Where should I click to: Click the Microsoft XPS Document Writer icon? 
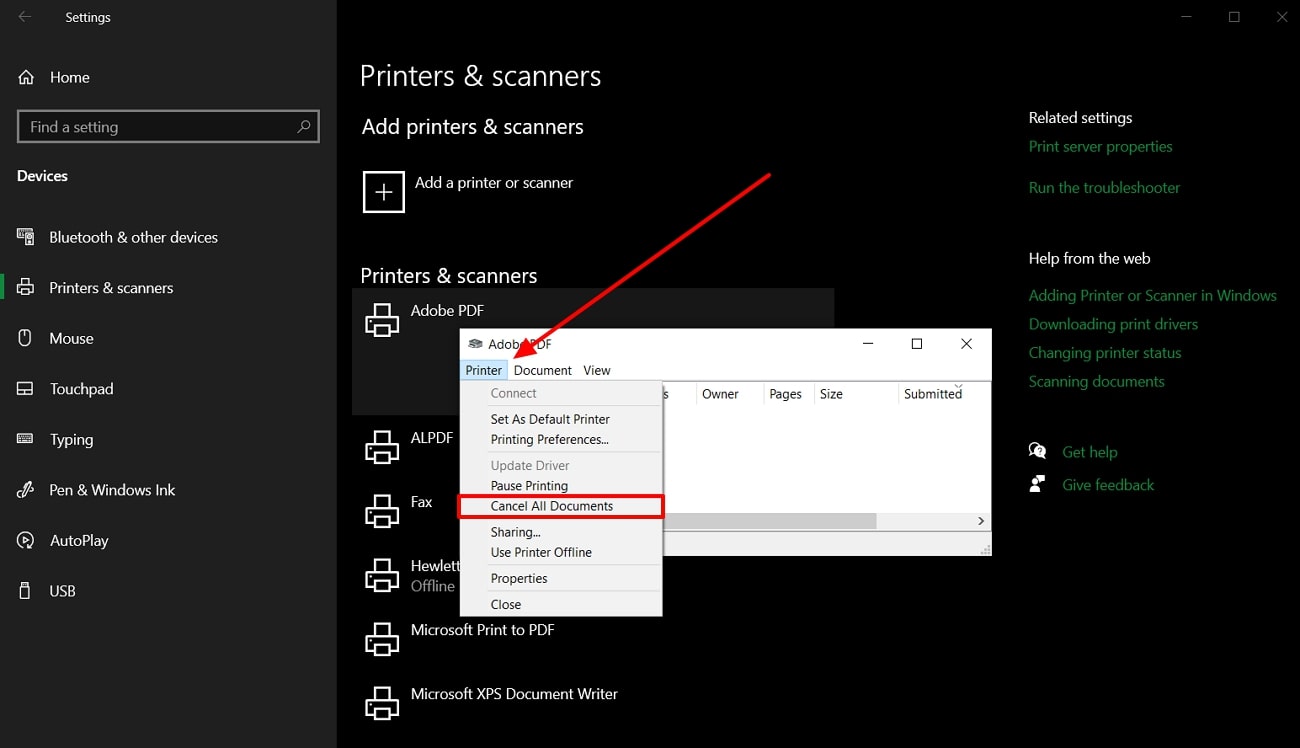pos(382,703)
